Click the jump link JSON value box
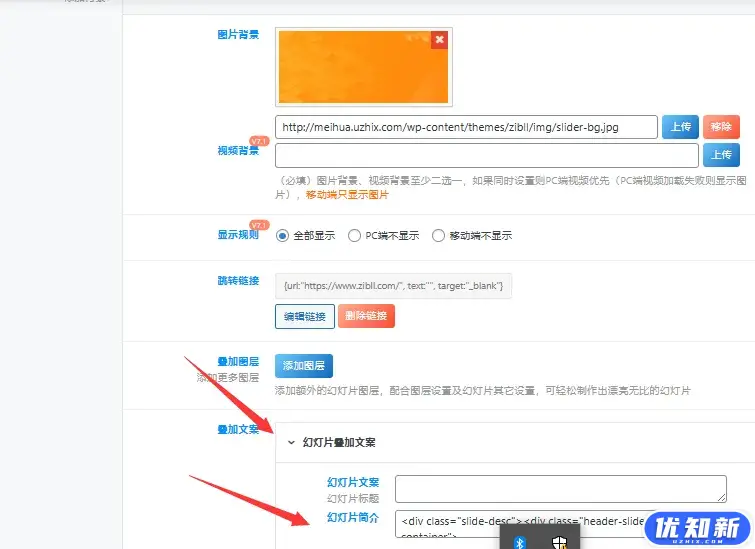The height and width of the screenshot is (549, 755). (394, 286)
